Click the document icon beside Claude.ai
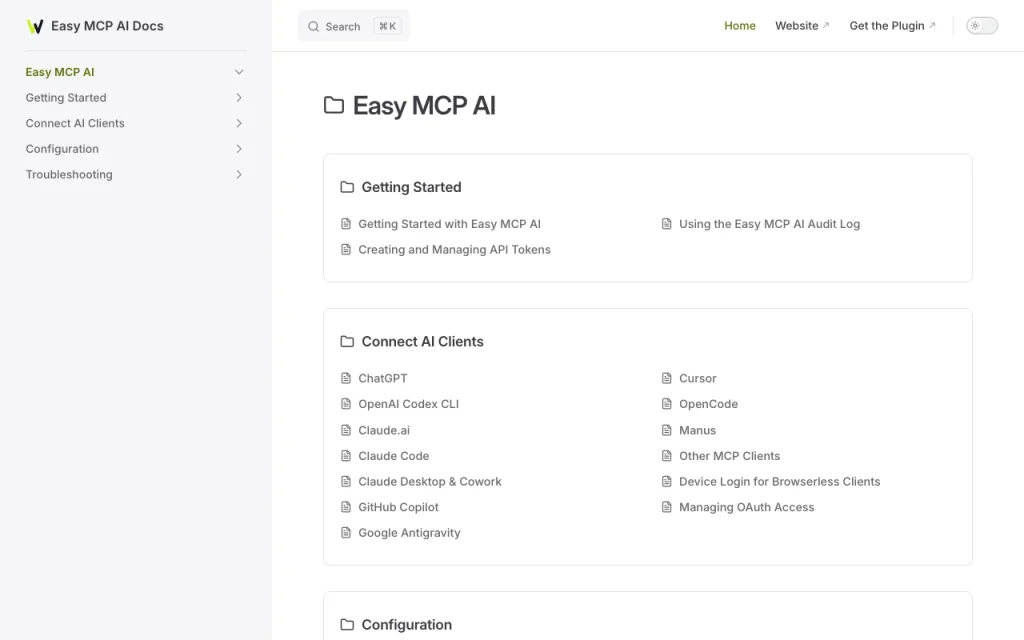1024x640 pixels. pos(346,430)
